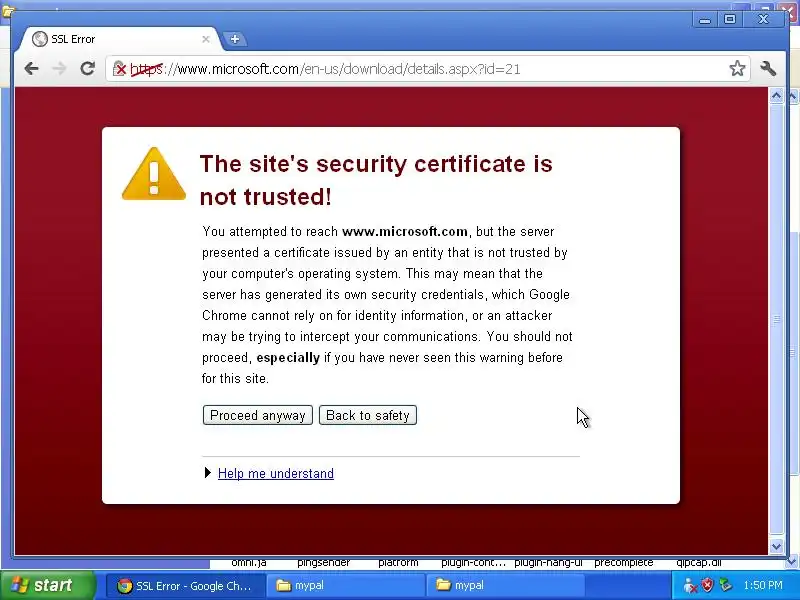Open the Help me understand link
The image size is (800, 600).
[x=276, y=473]
